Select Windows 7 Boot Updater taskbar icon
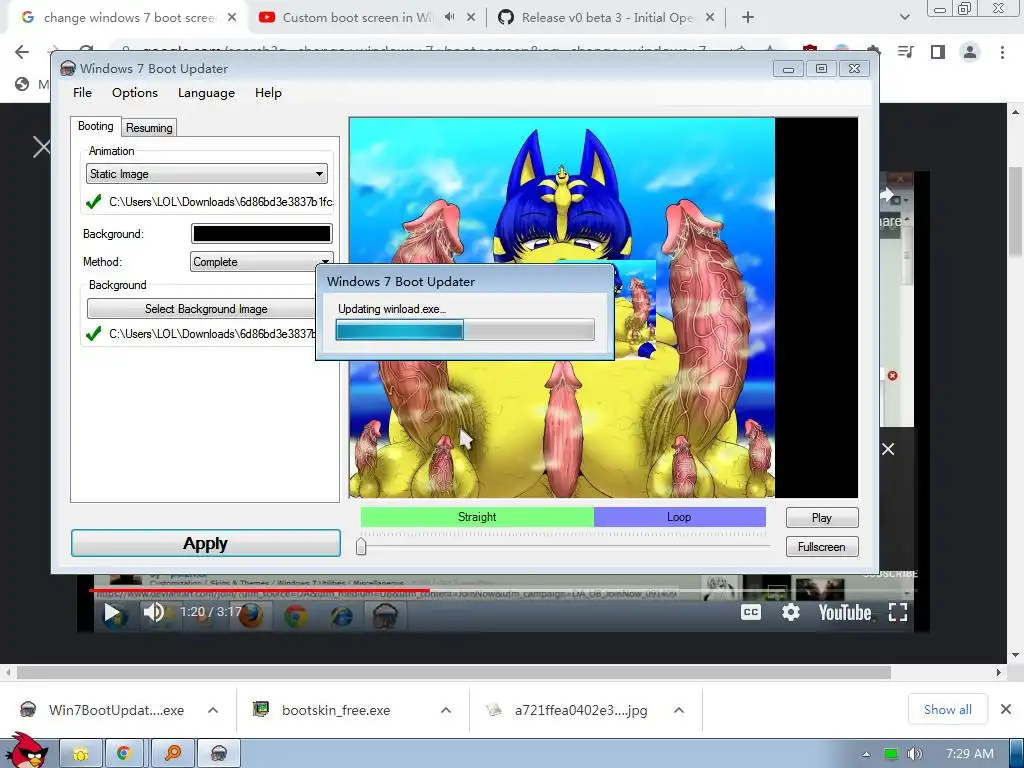 point(219,754)
